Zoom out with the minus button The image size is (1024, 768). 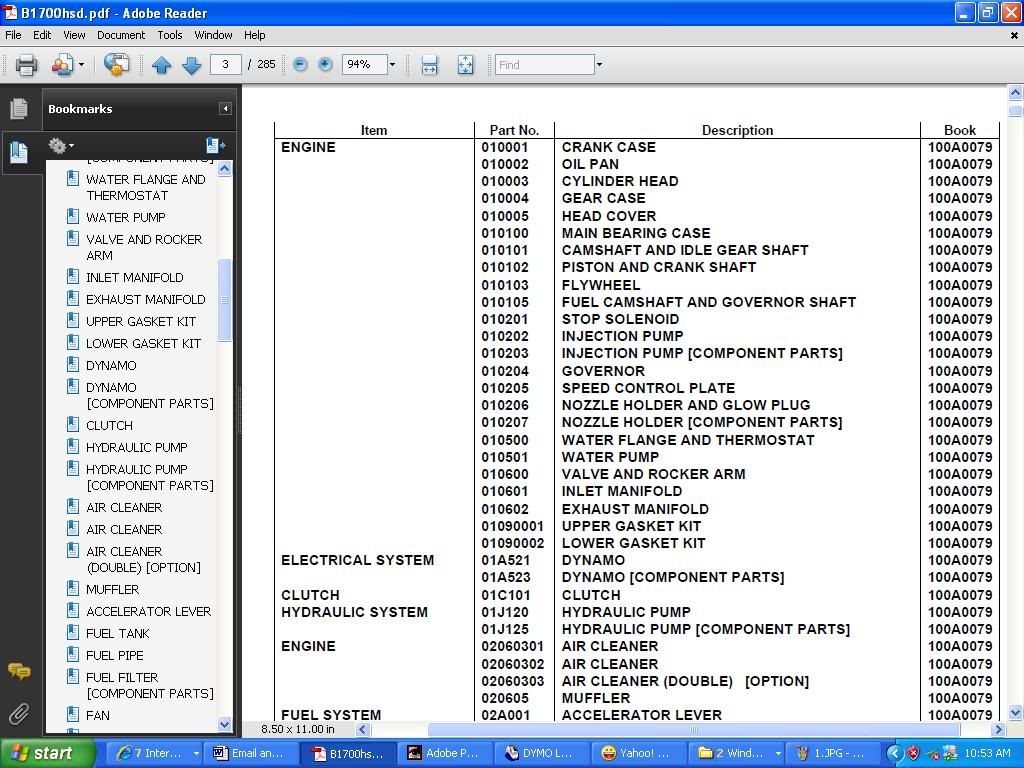(300, 64)
